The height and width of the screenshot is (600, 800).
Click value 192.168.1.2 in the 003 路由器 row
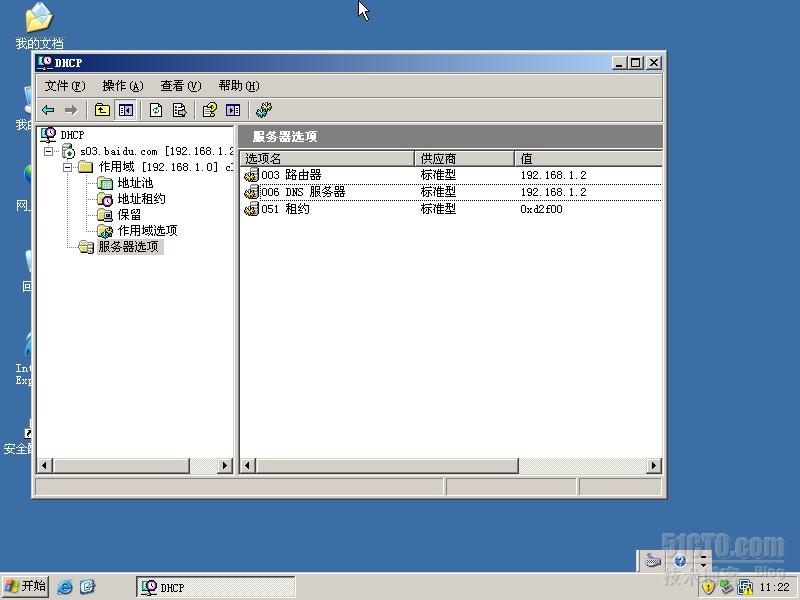pyautogui.click(x=554, y=175)
